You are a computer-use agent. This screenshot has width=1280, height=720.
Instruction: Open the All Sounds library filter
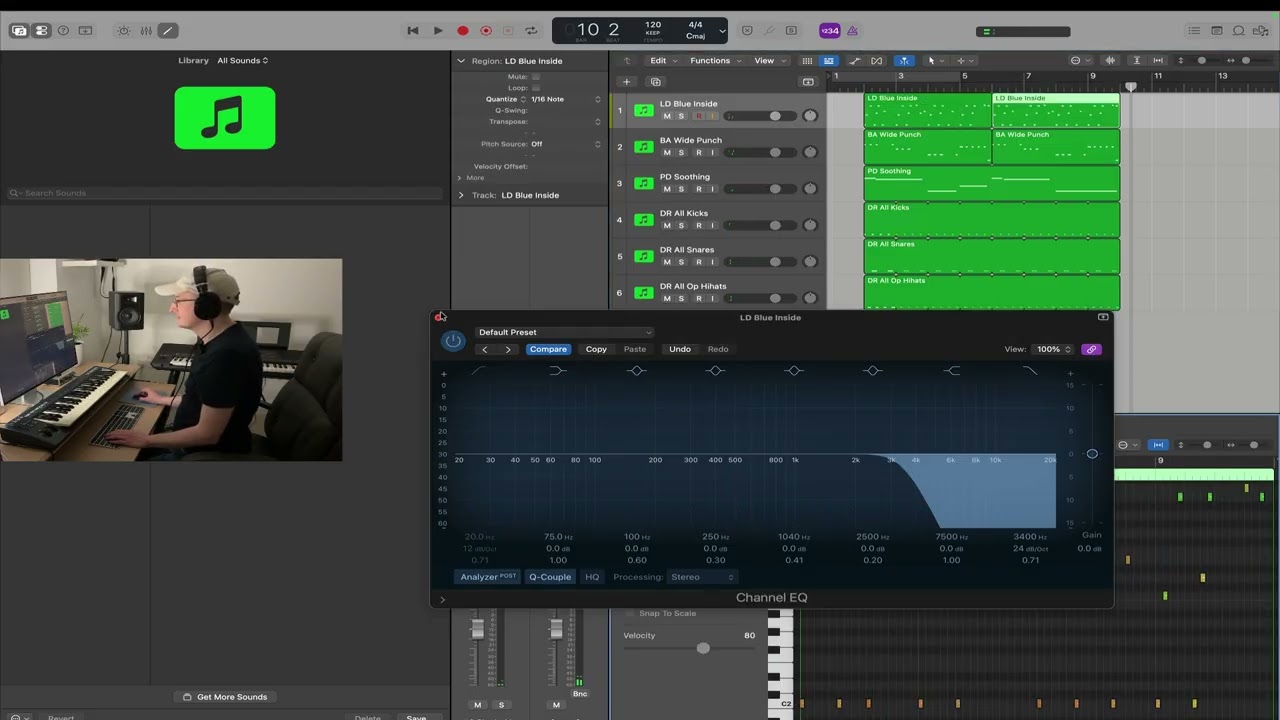click(243, 61)
